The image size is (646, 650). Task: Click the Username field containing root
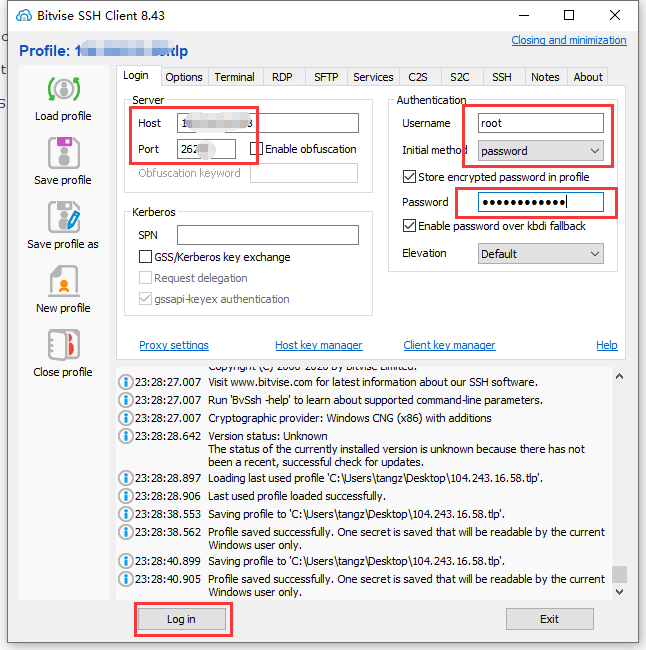point(541,123)
